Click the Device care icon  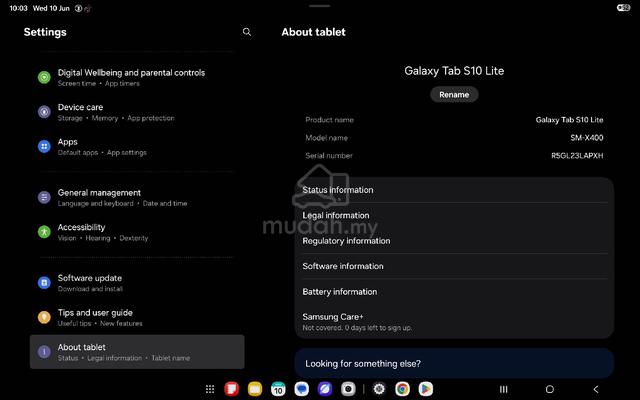click(x=44, y=111)
